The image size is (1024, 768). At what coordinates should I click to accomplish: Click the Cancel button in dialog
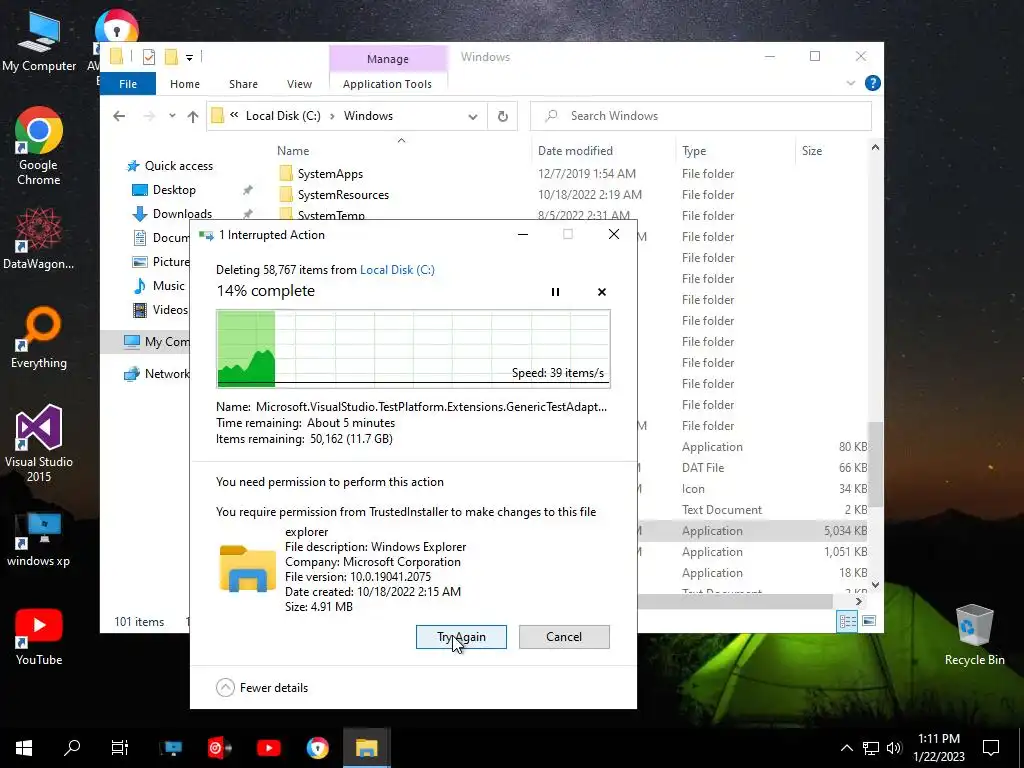coord(564,637)
